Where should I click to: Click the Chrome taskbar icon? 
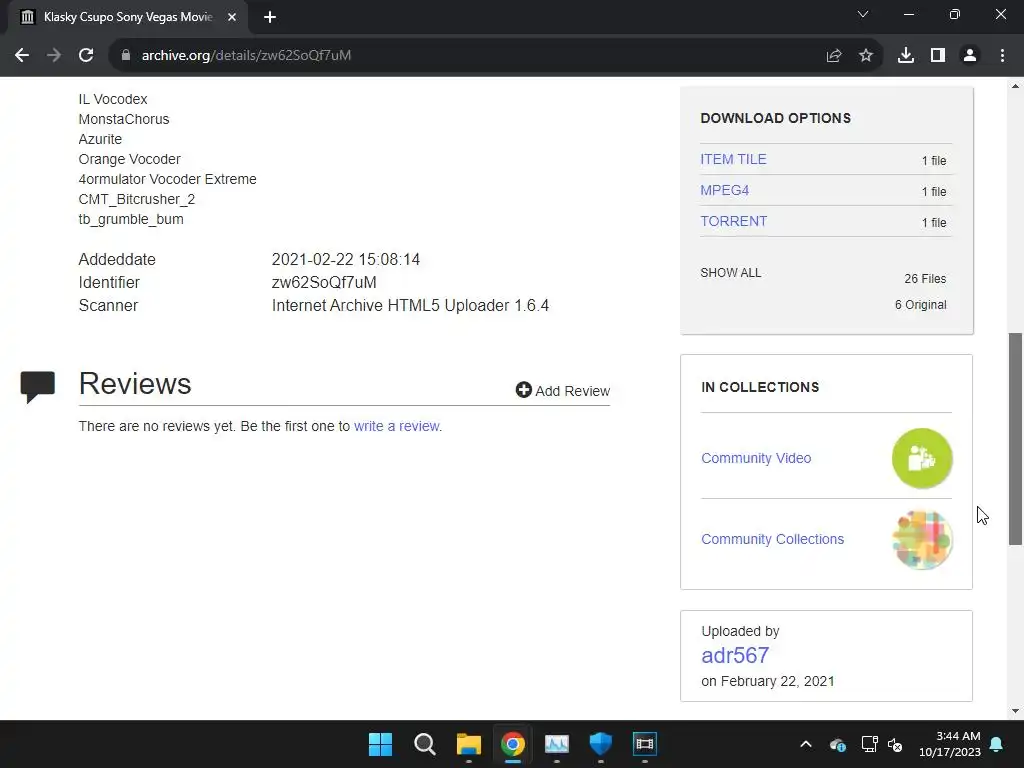coord(513,744)
